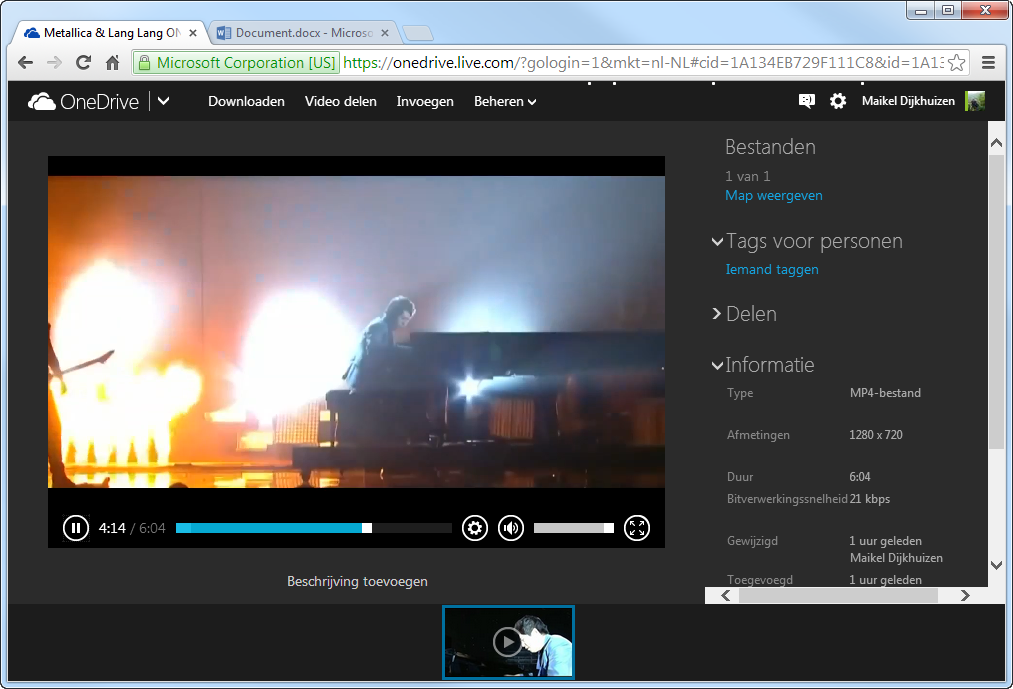Bookmark this page with the star

[957, 63]
